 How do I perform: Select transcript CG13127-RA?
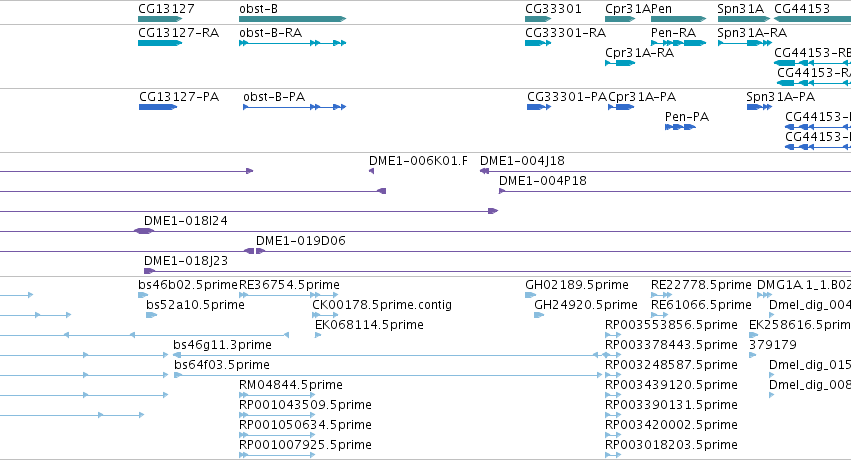(179, 33)
